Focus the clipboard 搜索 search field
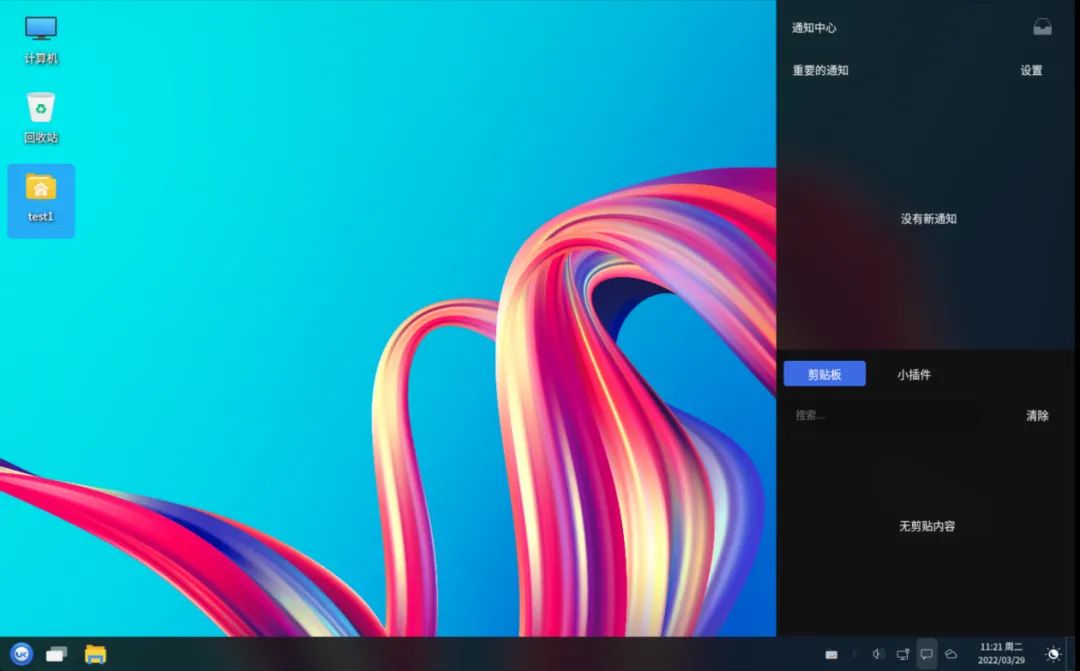The height and width of the screenshot is (671, 1080). [882, 415]
